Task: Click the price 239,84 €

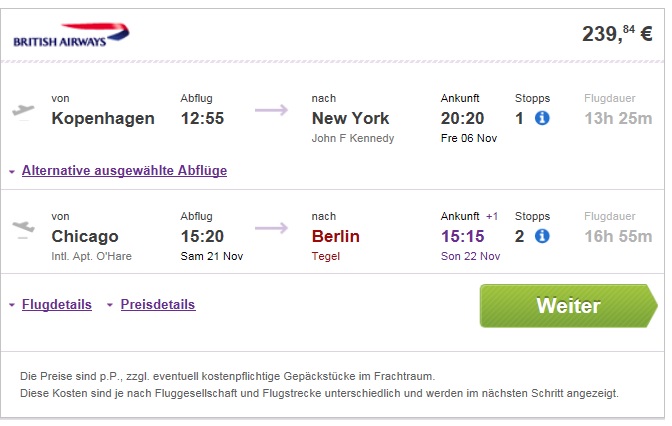Action: point(617,33)
